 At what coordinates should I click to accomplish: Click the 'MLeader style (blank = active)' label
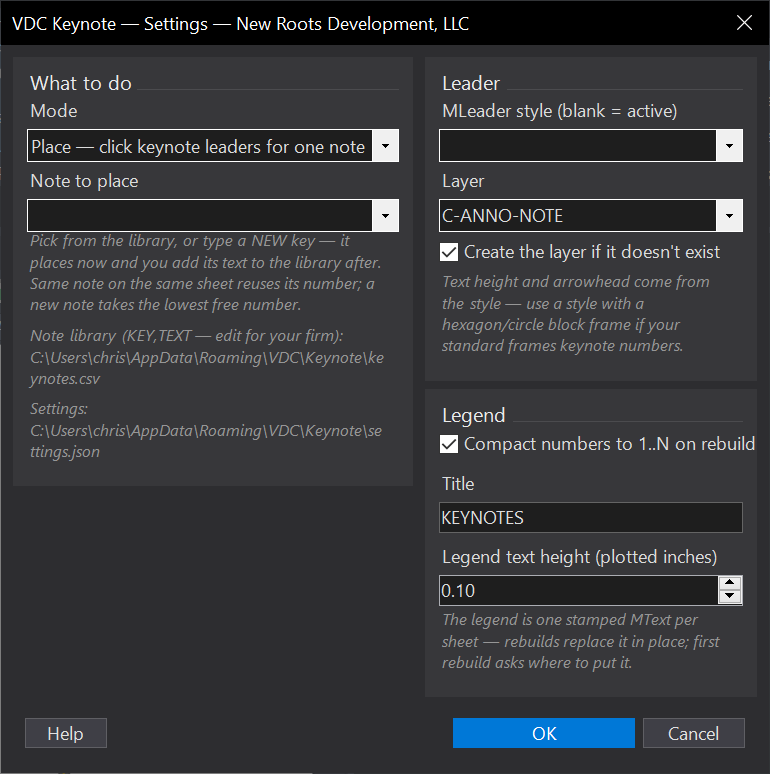(x=560, y=111)
